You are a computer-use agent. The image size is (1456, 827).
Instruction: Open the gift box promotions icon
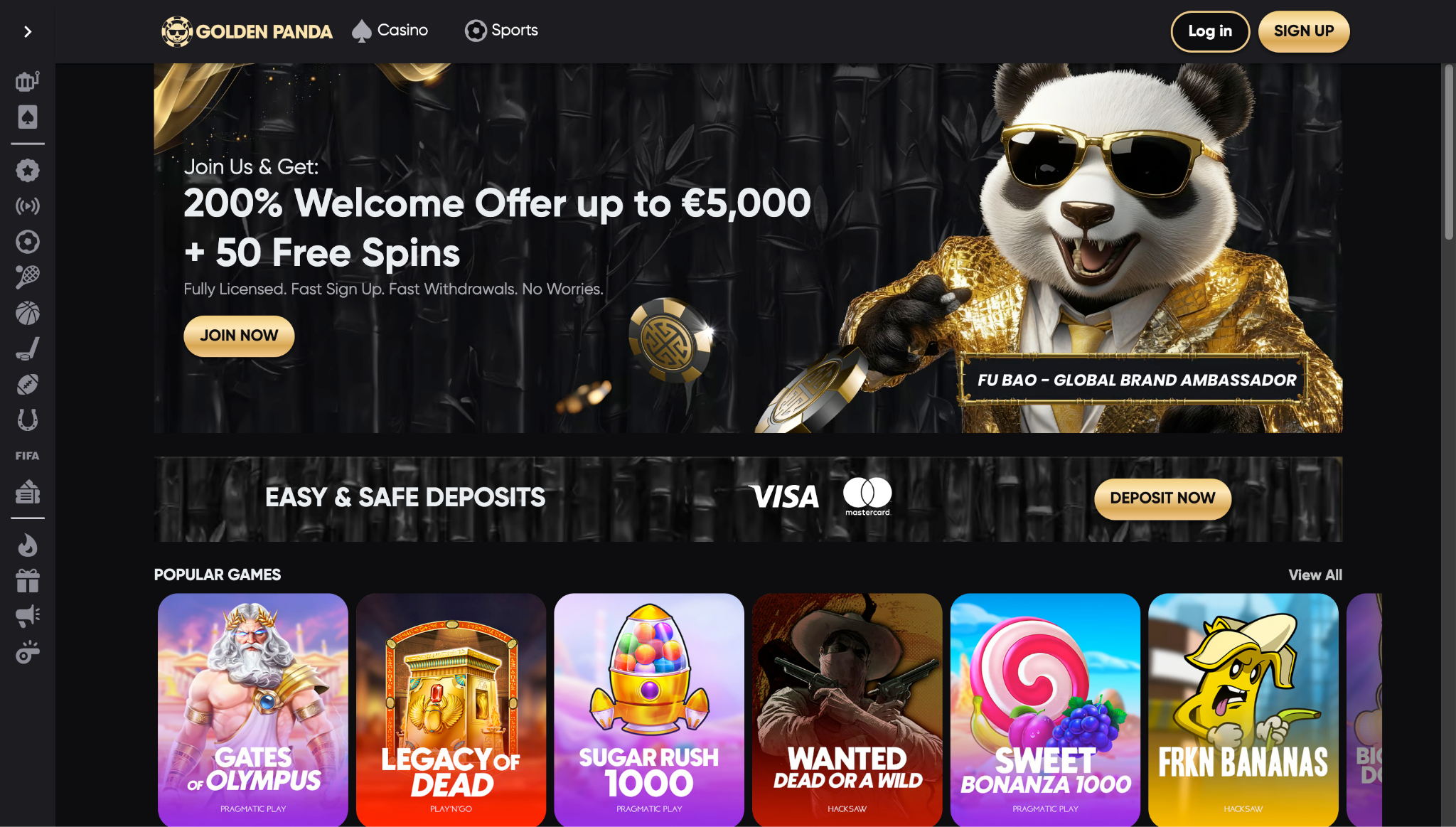click(x=28, y=581)
